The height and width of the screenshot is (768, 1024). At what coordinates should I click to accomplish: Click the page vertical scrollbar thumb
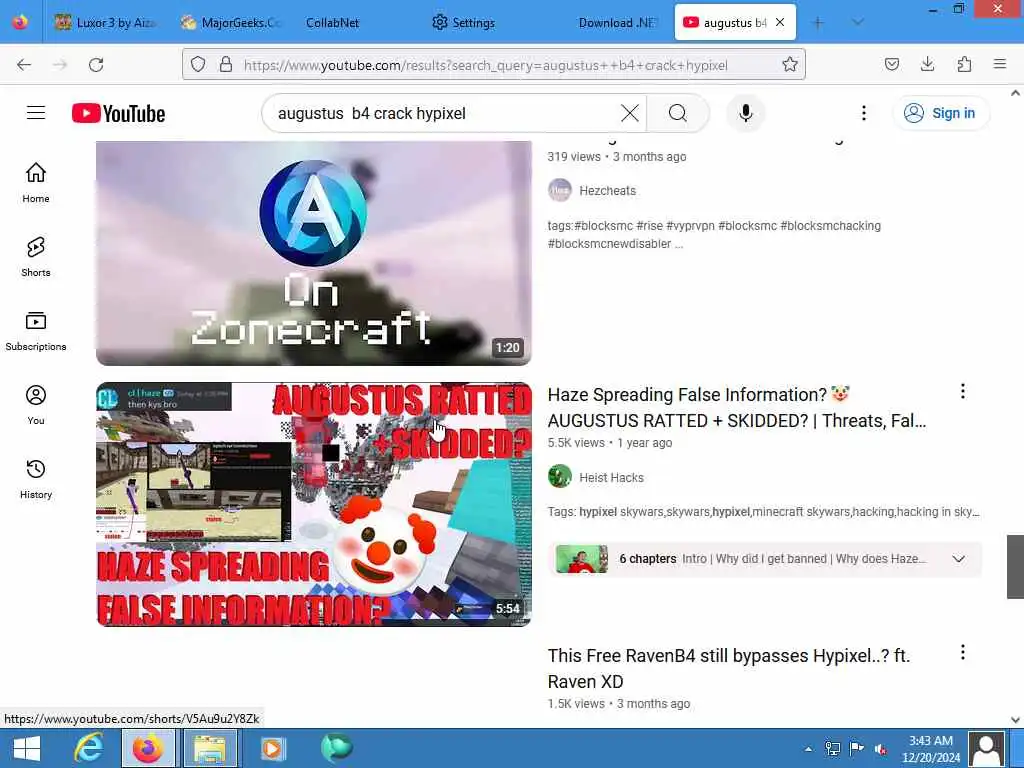click(x=1015, y=566)
